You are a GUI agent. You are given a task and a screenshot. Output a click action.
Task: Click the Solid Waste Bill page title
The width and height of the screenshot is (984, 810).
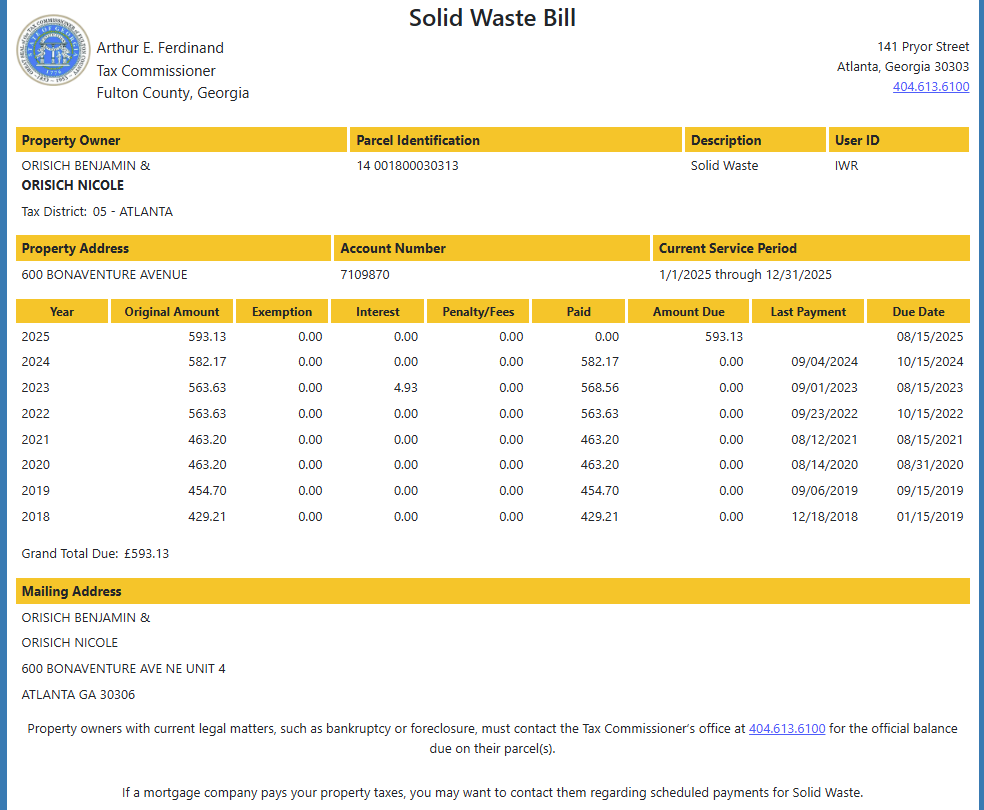(492, 18)
